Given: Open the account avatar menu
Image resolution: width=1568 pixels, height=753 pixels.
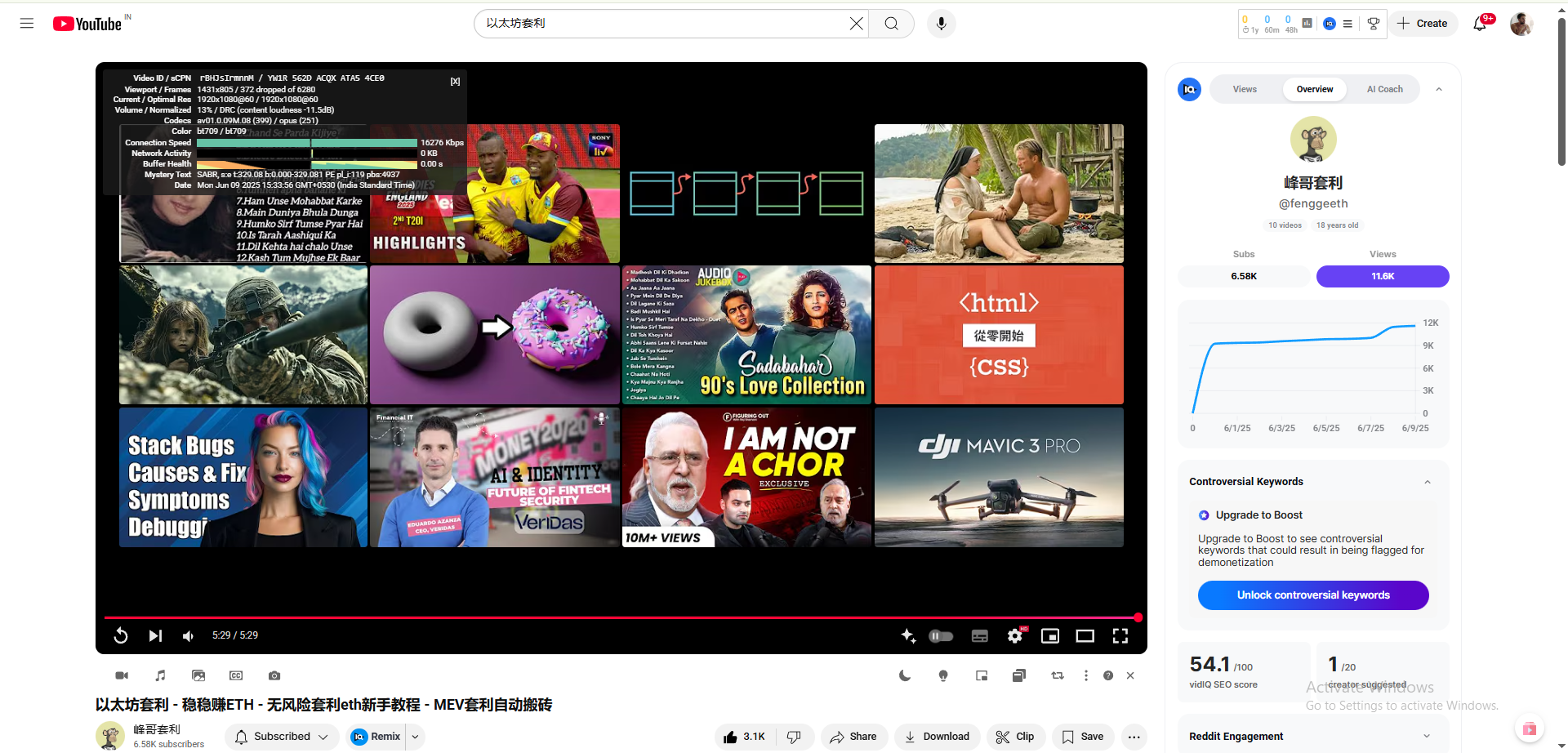Looking at the screenshot, I should (1521, 24).
